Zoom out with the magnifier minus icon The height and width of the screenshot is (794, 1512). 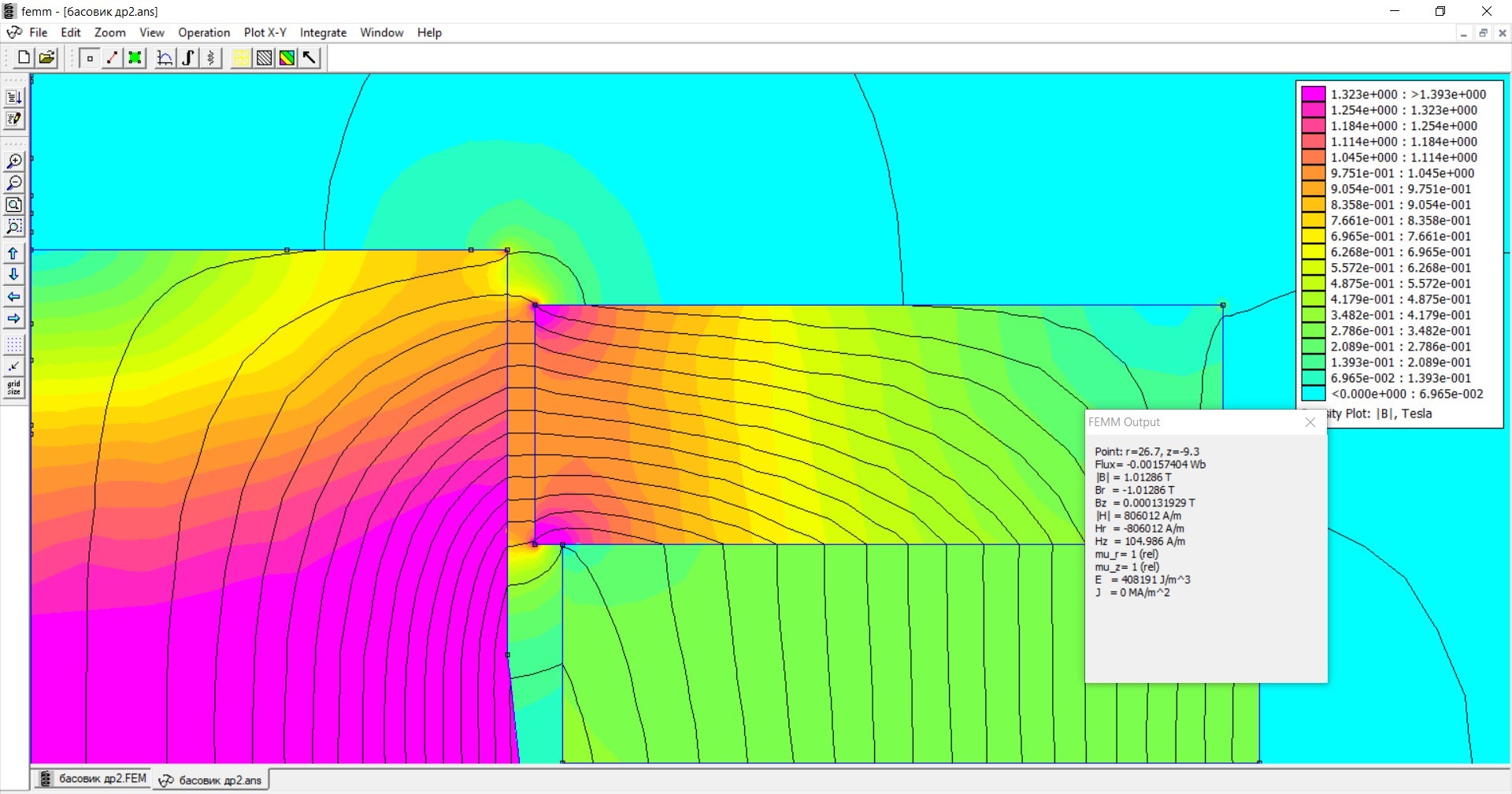click(x=14, y=183)
